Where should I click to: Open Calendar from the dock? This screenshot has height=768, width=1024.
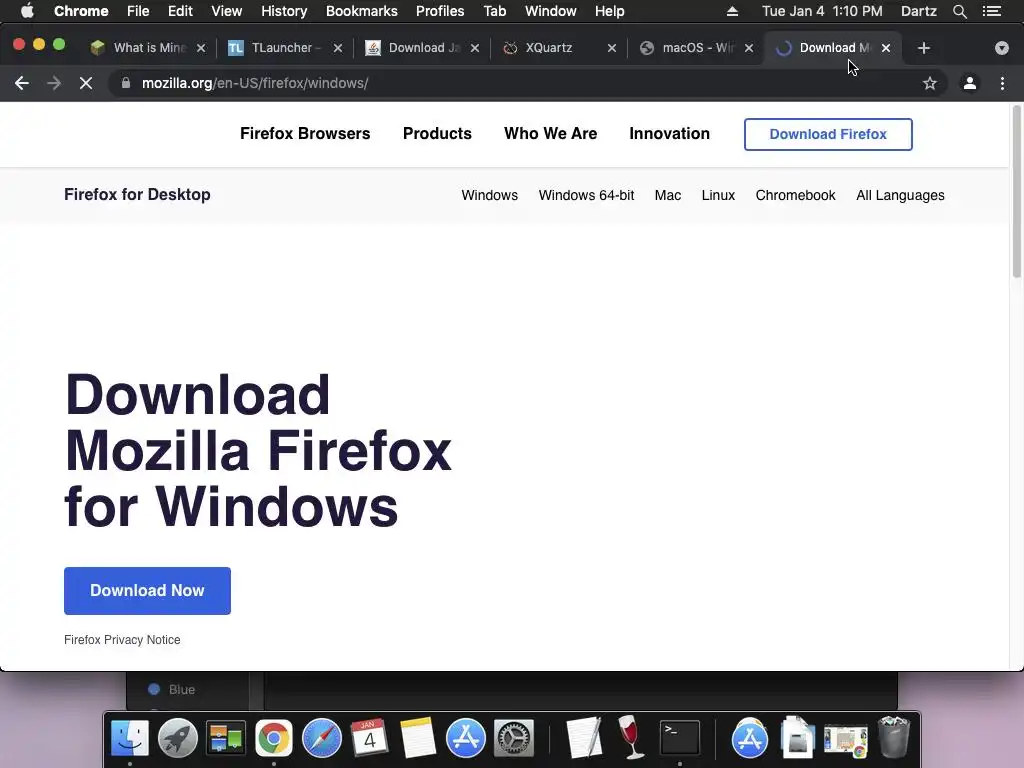[370, 739]
